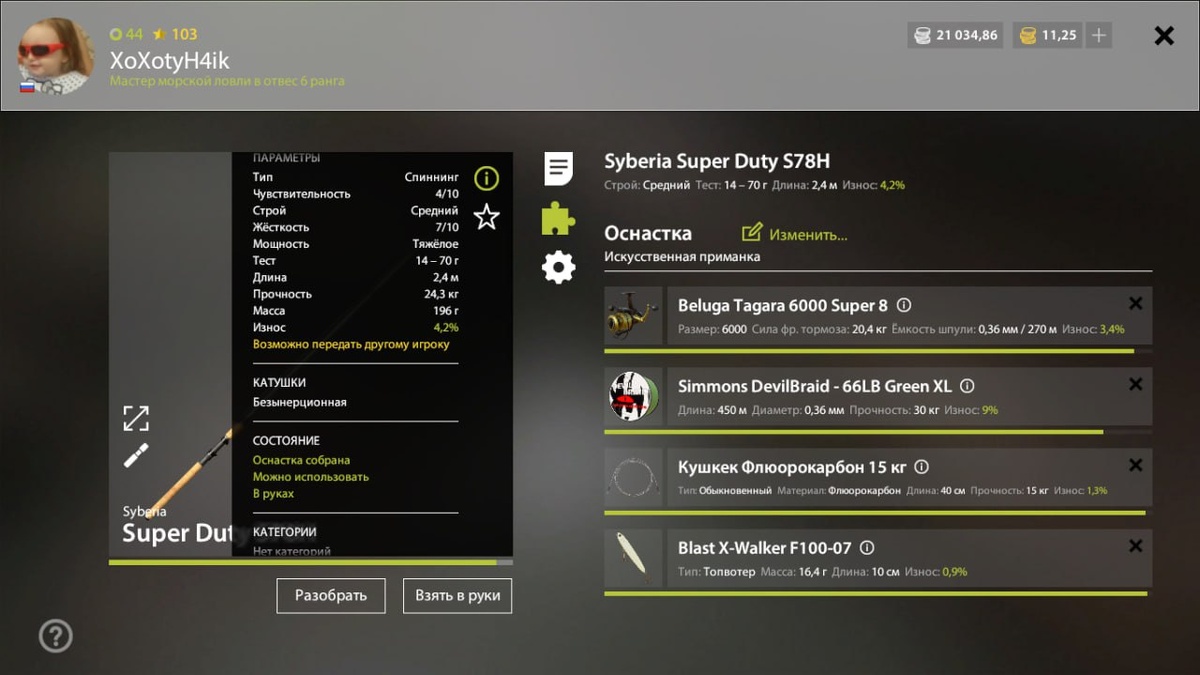The image size is (1200, 675).
Task: Click the Износ 4,2% value in parameters
Action: pos(446,327)
